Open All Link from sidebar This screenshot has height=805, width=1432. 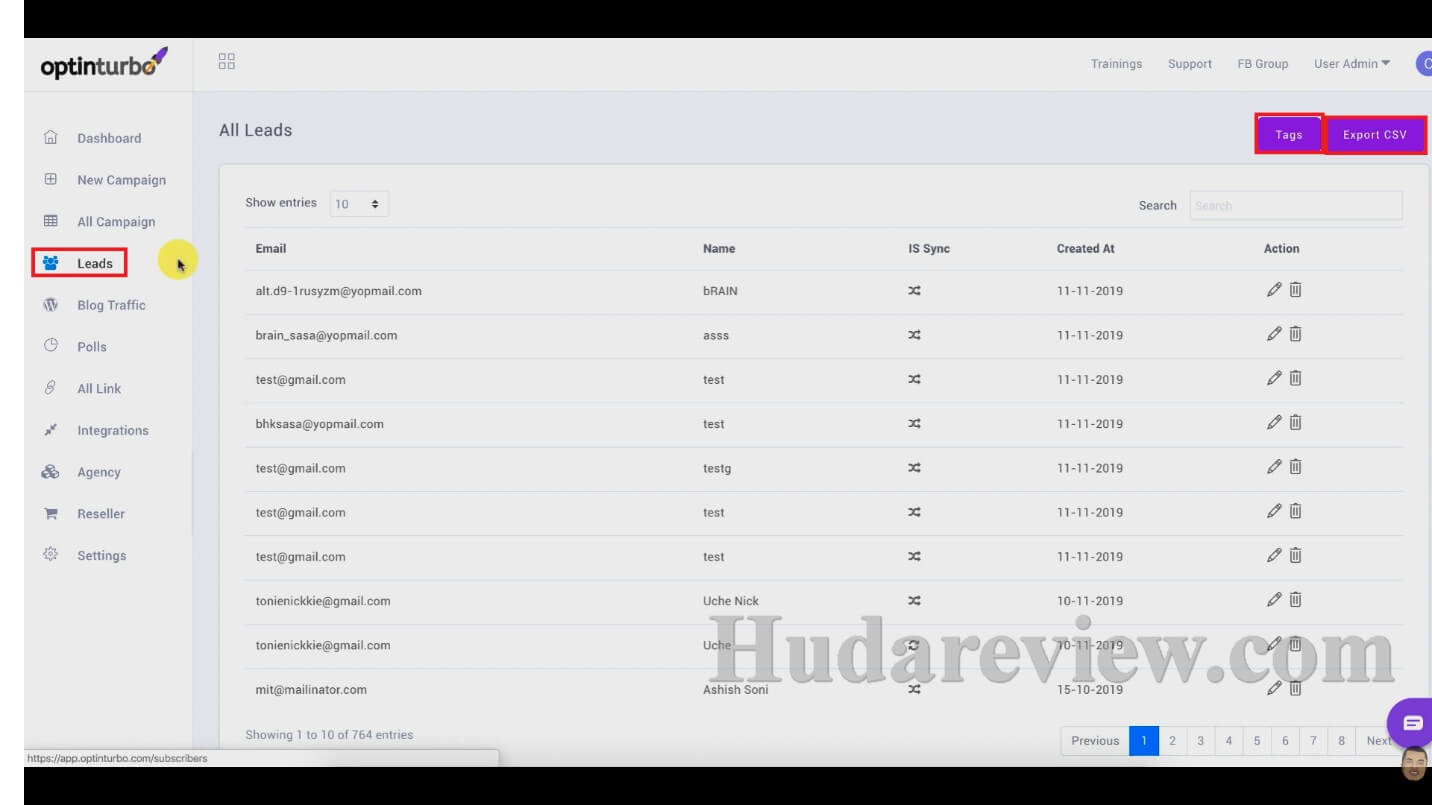[x=99, y=388]
